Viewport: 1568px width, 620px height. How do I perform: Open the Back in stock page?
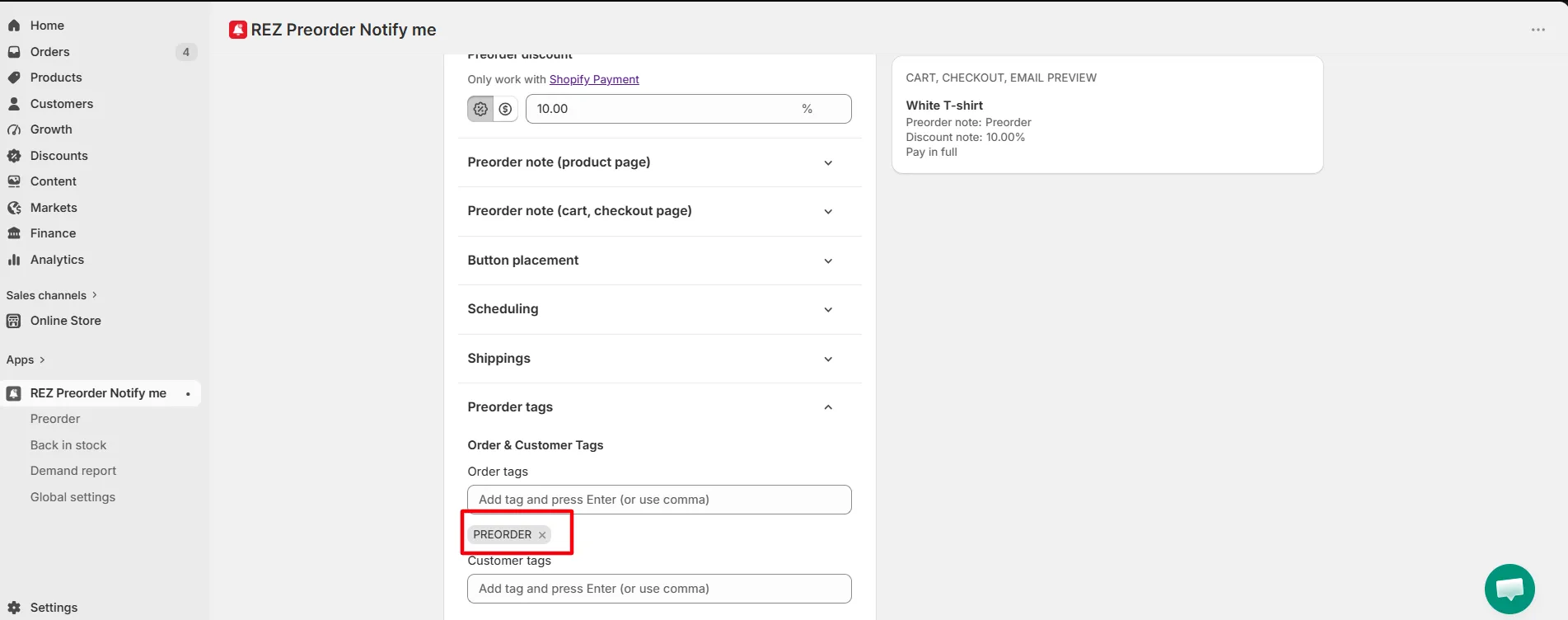pos(68,445)
